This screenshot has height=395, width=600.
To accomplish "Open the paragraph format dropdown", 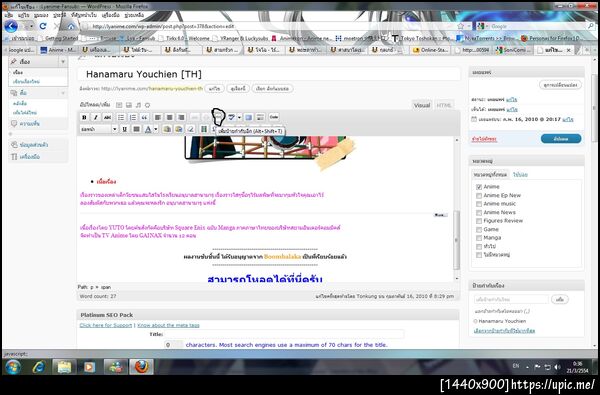I will click(99, 129).
